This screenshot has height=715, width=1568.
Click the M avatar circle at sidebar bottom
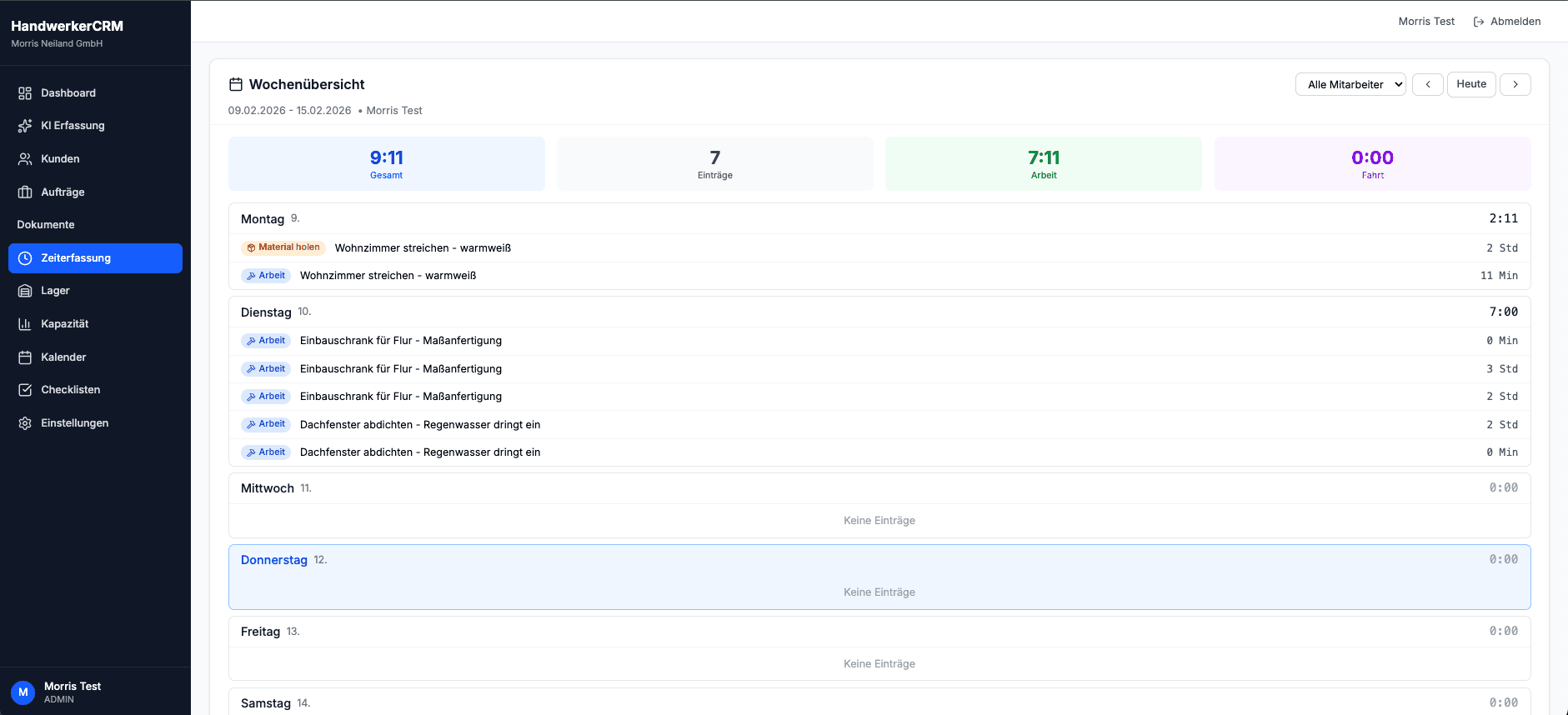point(23,692)
